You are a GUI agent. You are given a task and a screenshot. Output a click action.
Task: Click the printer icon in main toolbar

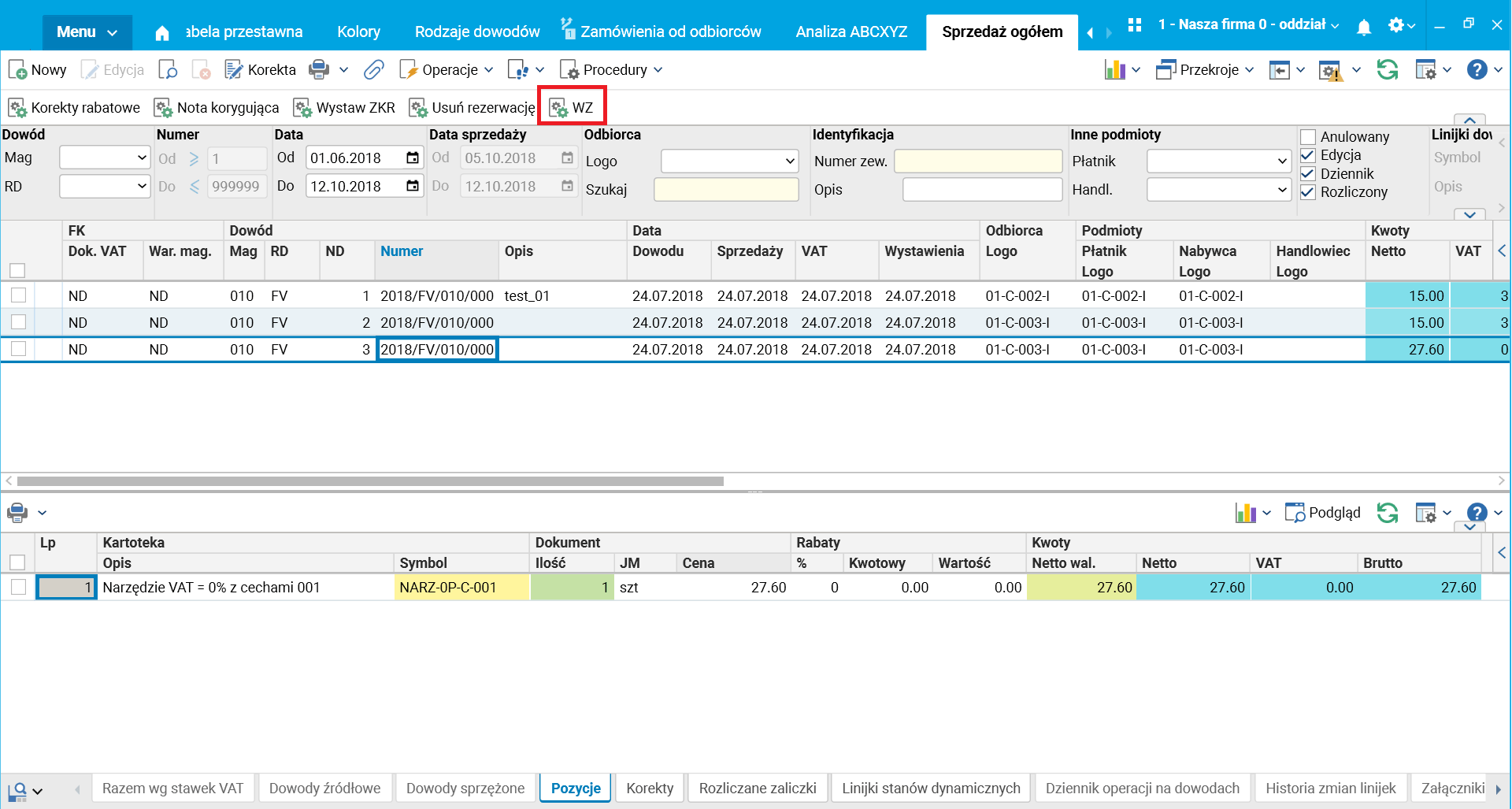coord(319,69)
